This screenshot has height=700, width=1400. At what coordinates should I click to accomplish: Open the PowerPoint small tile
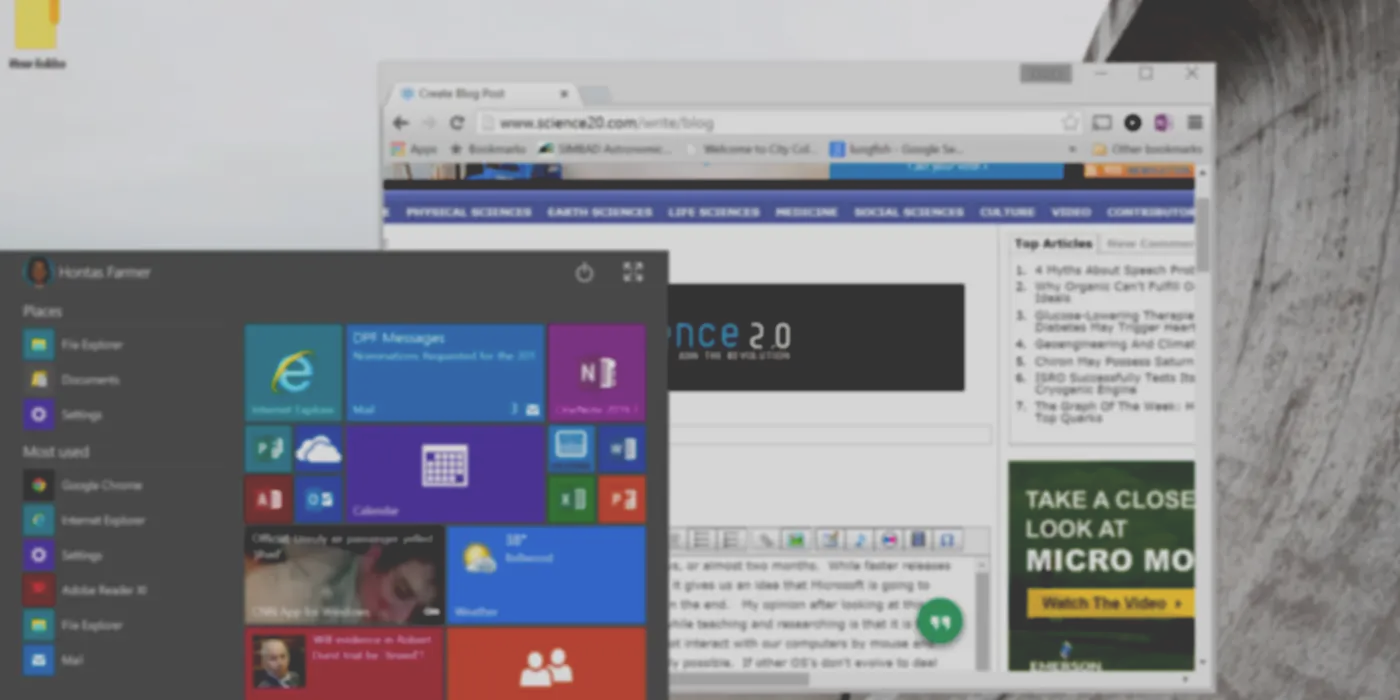622,499
